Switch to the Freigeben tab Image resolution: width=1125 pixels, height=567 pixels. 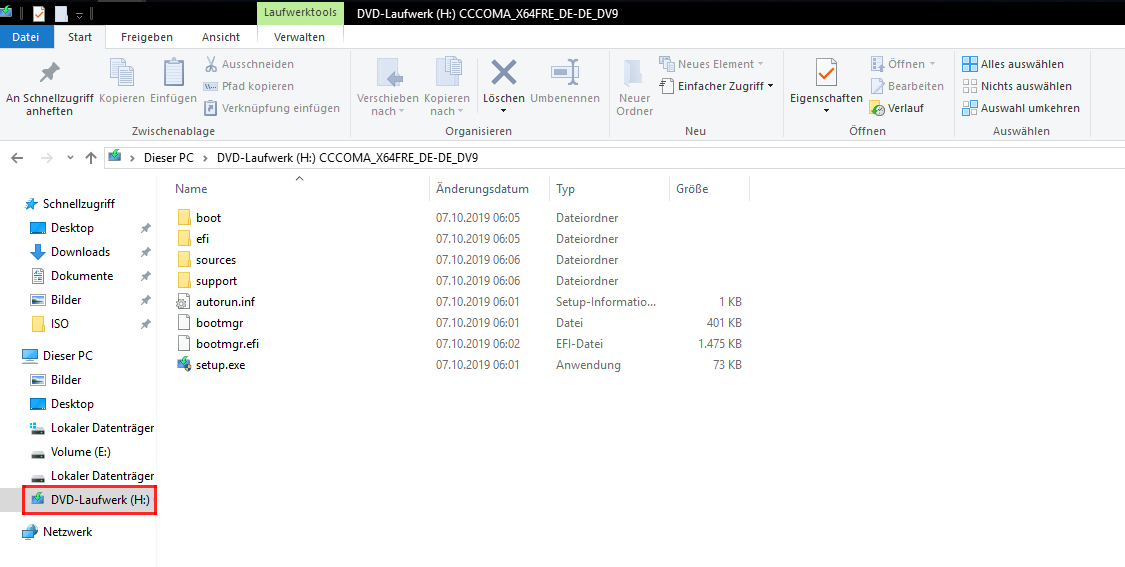click(x=146, y=37)
